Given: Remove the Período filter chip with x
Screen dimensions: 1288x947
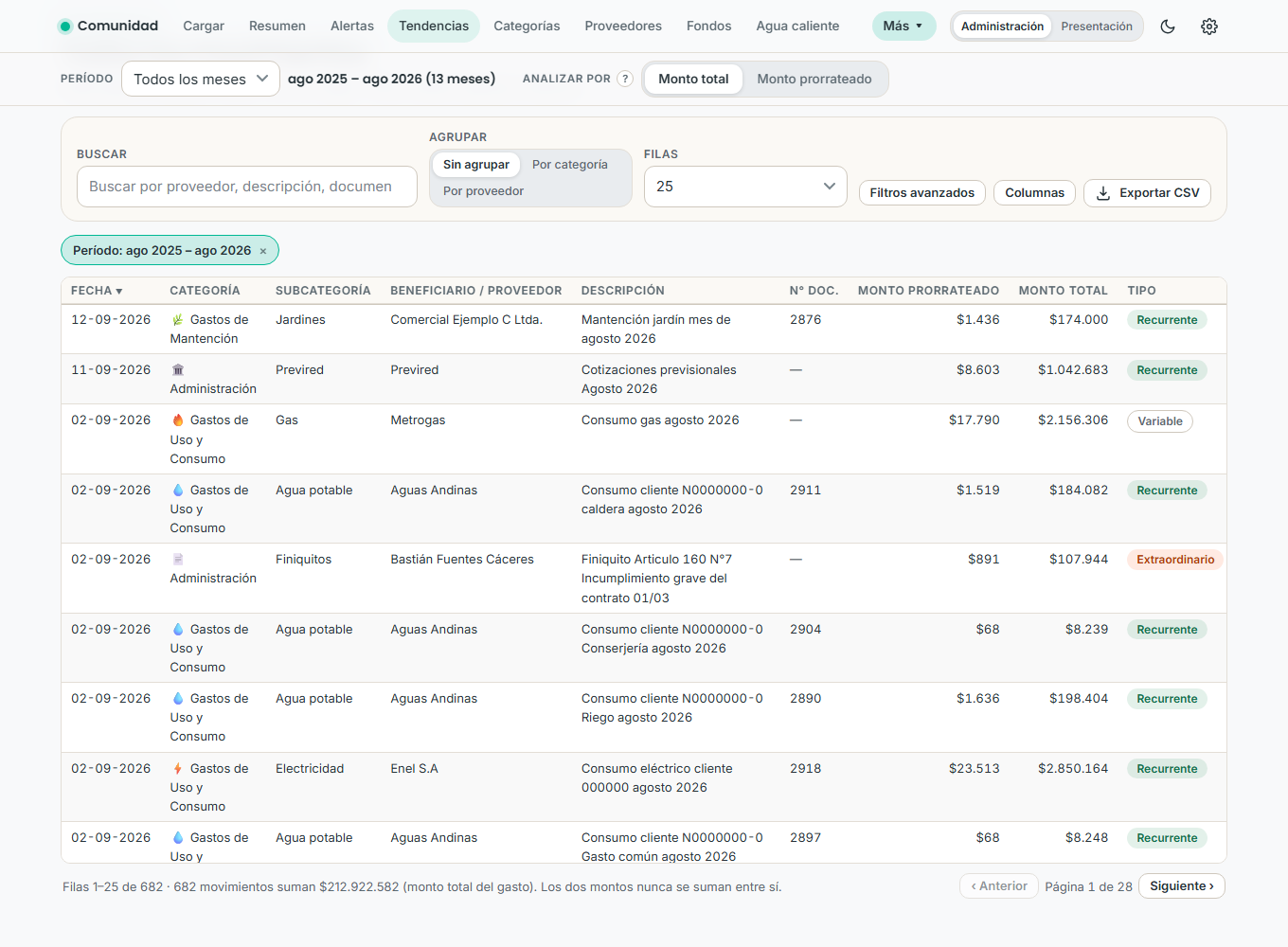Looking at the screenshot, I should pos(263,251).
